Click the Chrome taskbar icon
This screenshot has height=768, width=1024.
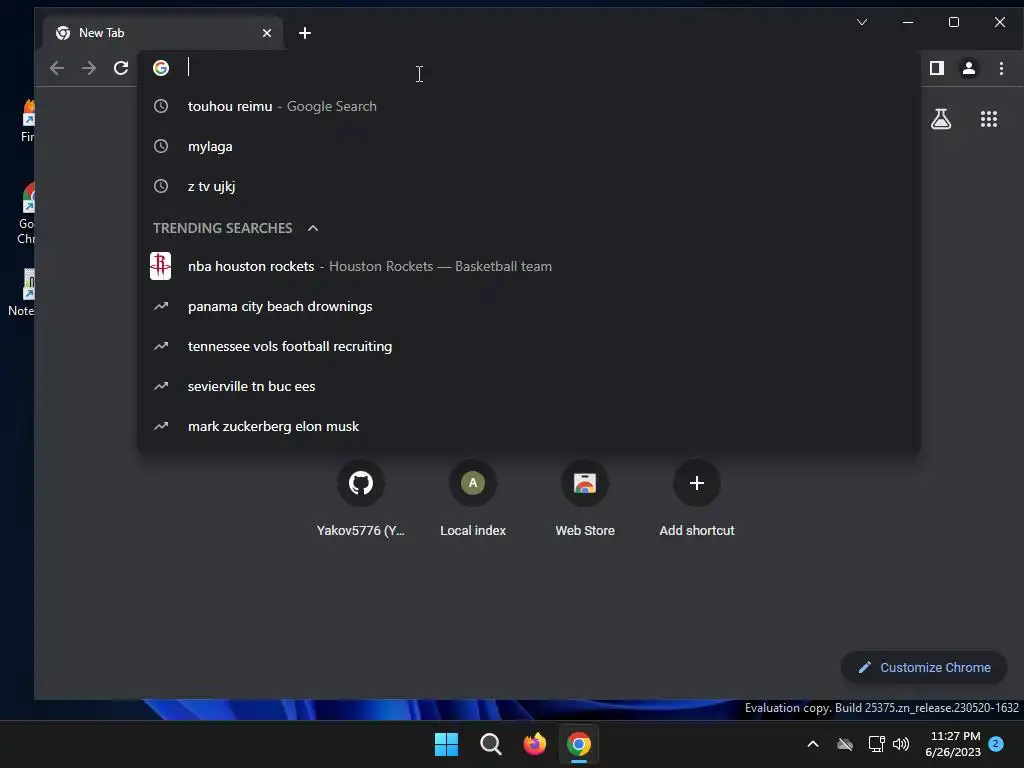pyautogui.click(x=579, y=744)
